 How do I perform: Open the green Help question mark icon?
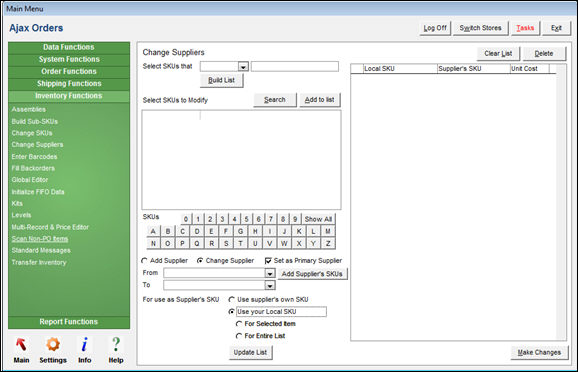coord(116,344)
